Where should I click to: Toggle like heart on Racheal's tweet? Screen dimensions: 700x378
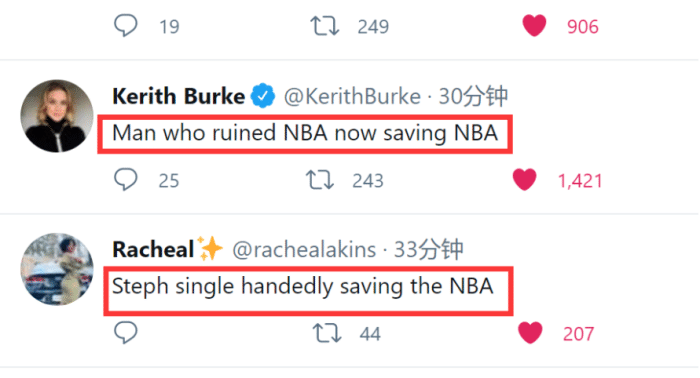530,333
